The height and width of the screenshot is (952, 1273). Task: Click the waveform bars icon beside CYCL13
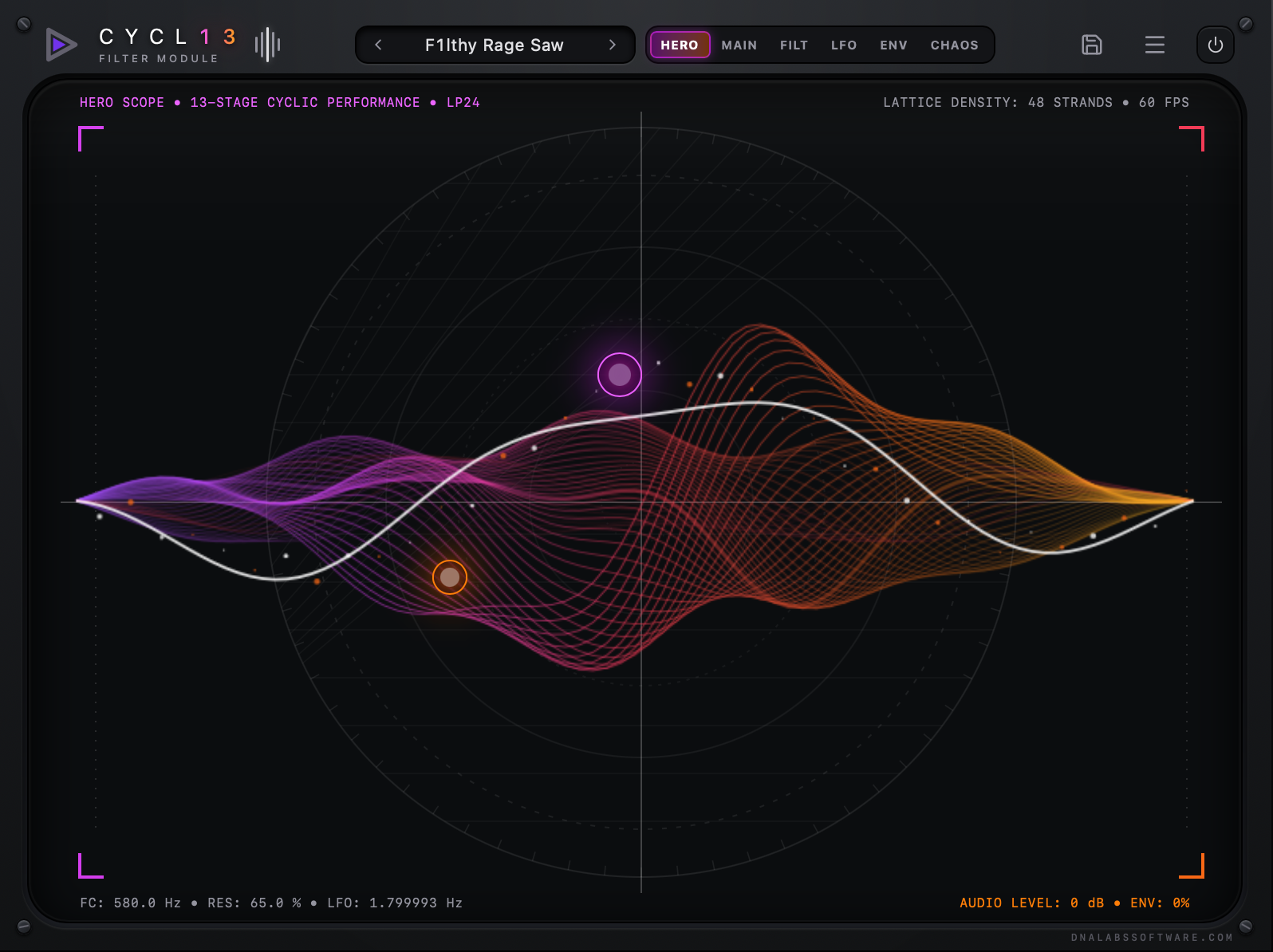pos(267,45)
